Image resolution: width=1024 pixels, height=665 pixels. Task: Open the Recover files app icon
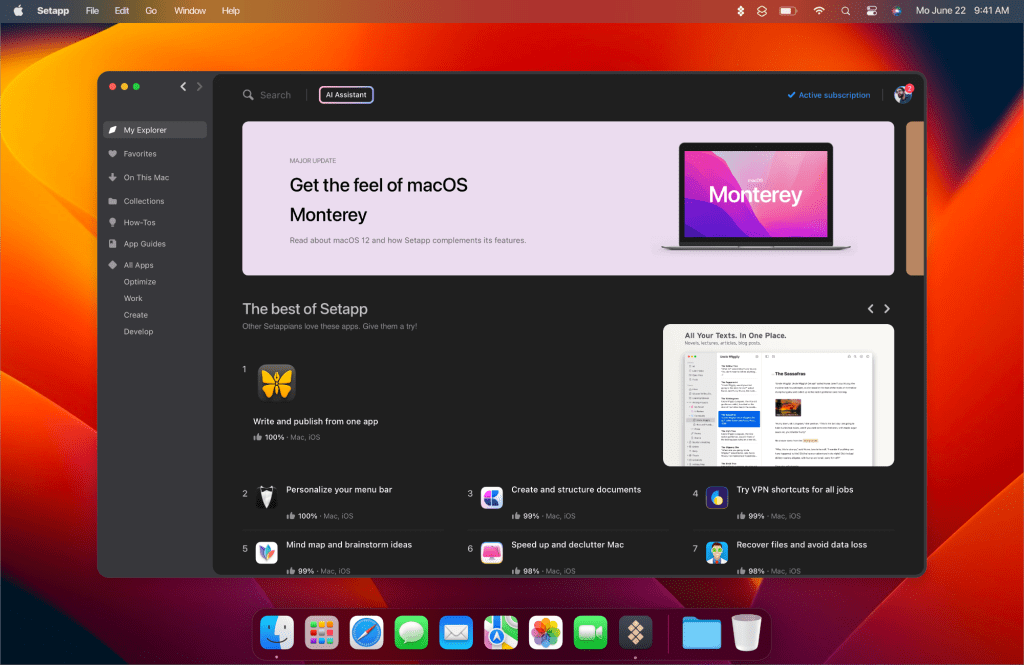point(717,553)
